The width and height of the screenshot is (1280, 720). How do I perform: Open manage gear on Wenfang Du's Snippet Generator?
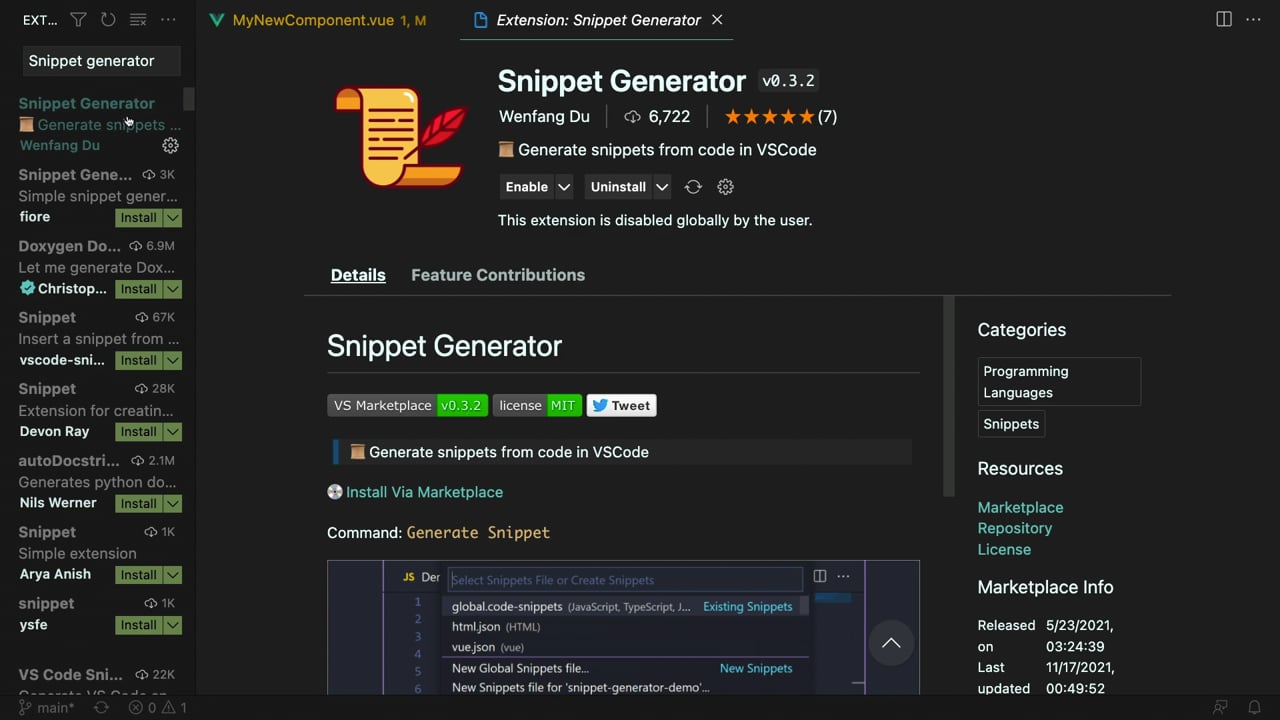[171, 145]
